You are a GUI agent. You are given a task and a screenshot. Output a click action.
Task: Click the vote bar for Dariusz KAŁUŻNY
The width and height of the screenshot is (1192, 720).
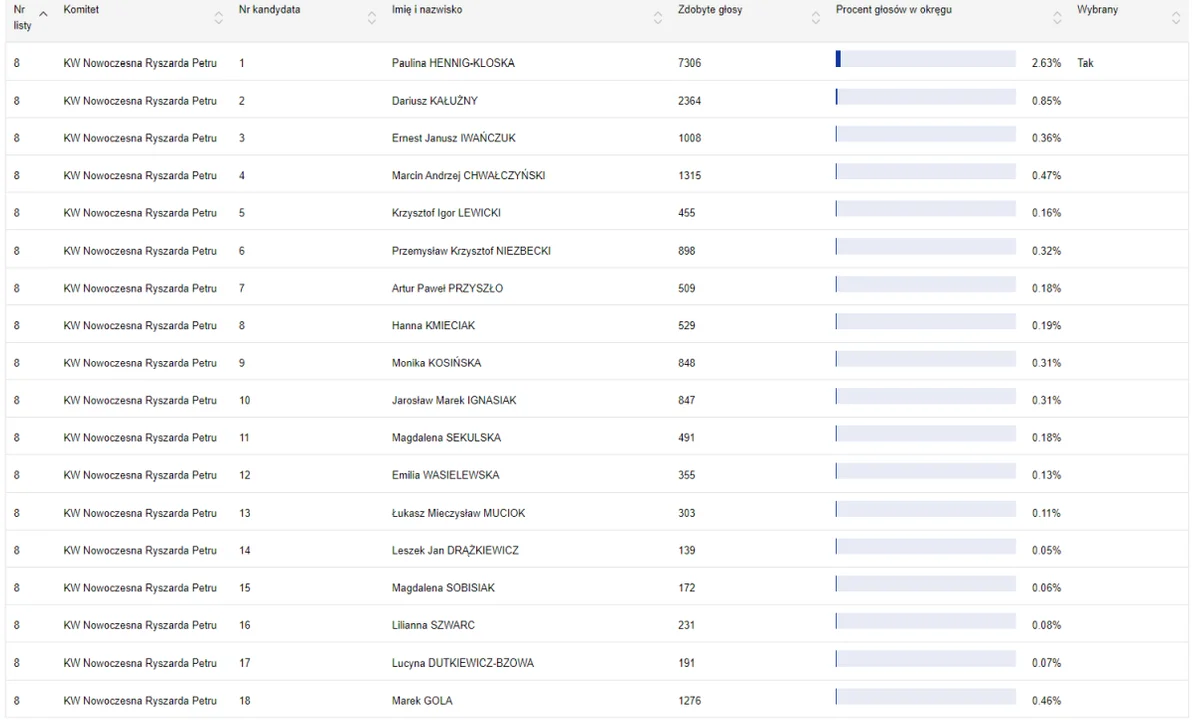click(x=925, y=97)
